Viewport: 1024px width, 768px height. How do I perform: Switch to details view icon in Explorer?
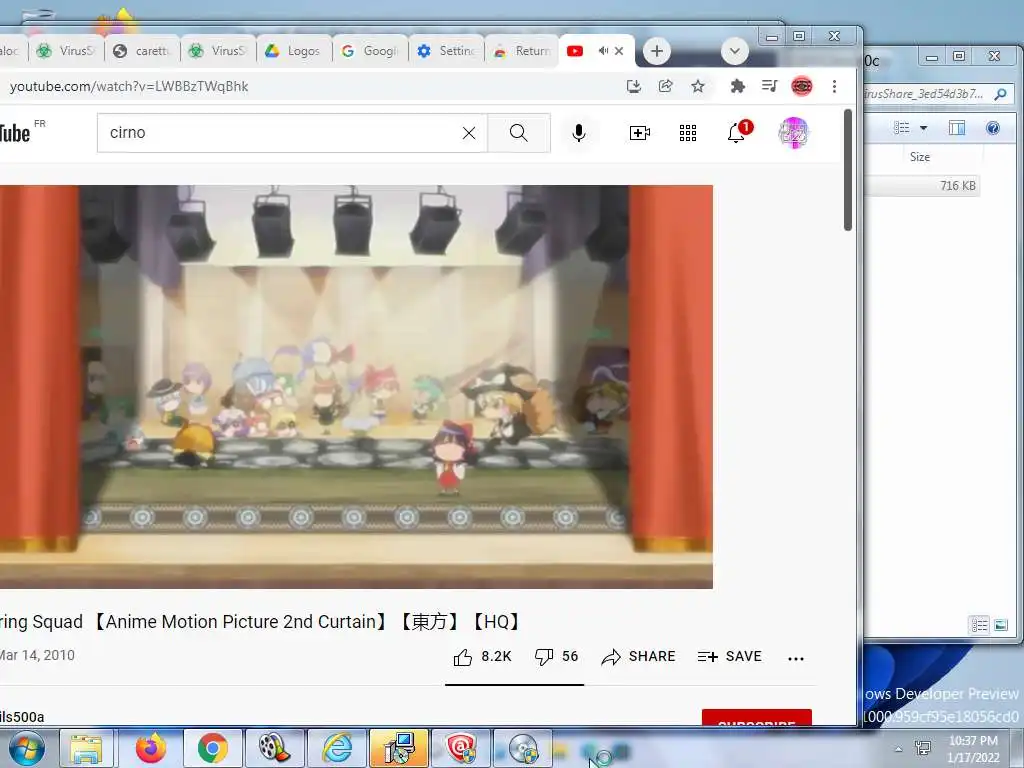click(980, 626)
